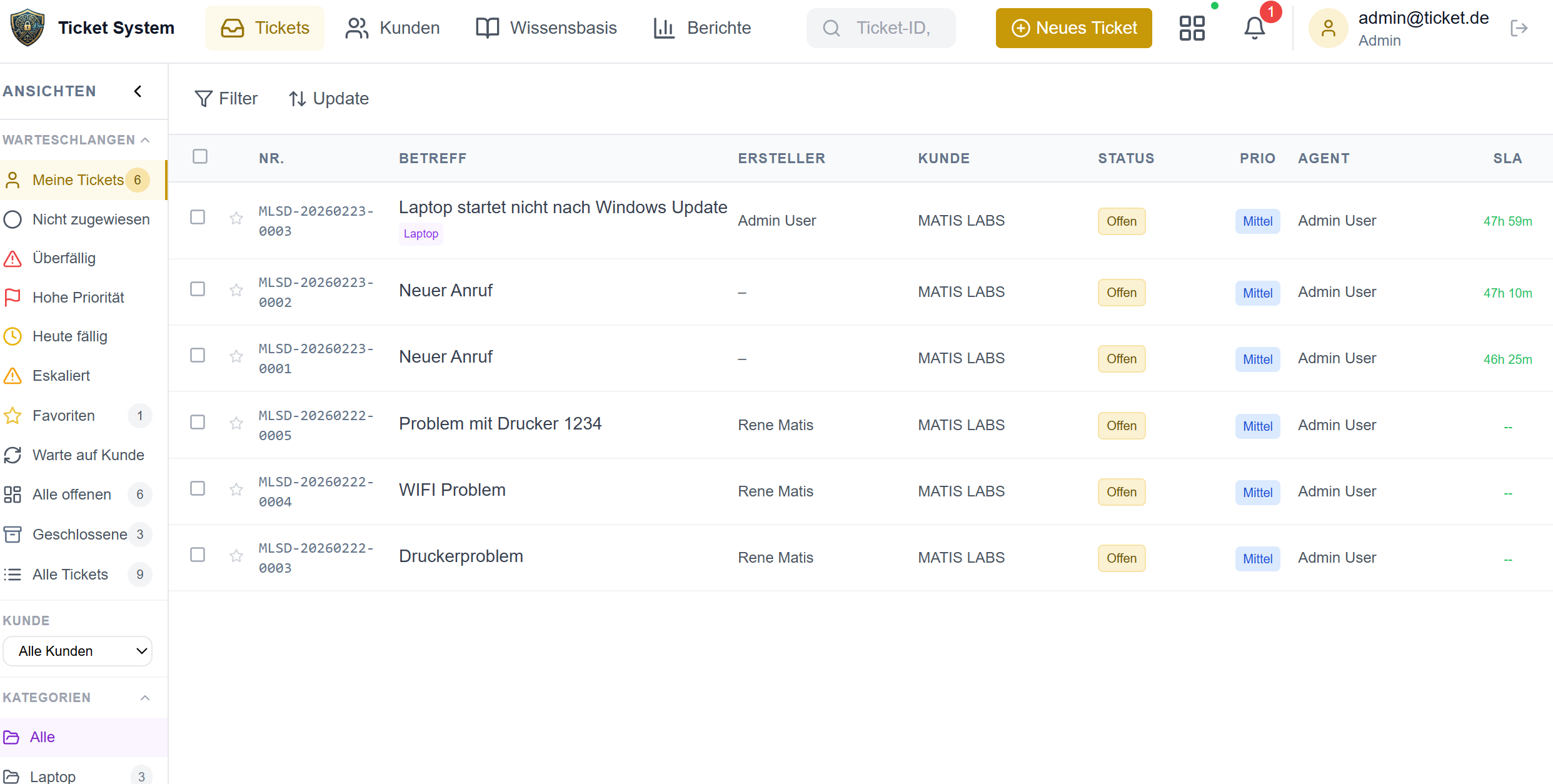Screen dimensions: 1553x784
Task: Open the Alle Kunden dropdown
Action: (x=77, y=651)
